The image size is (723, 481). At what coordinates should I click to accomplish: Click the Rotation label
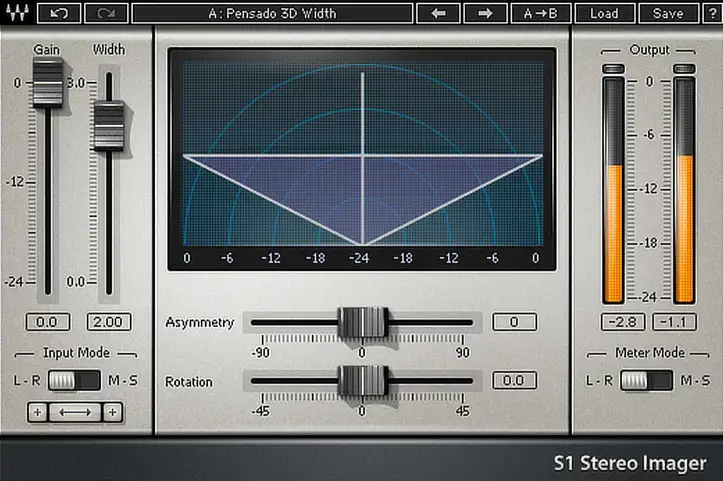[x=189, y=382]
